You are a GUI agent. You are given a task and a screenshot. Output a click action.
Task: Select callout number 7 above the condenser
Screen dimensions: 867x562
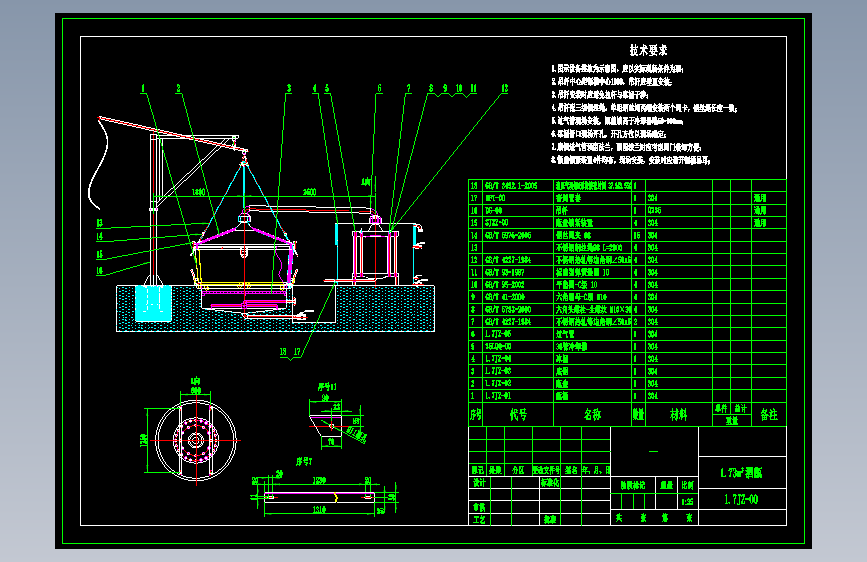click(409, 88)
